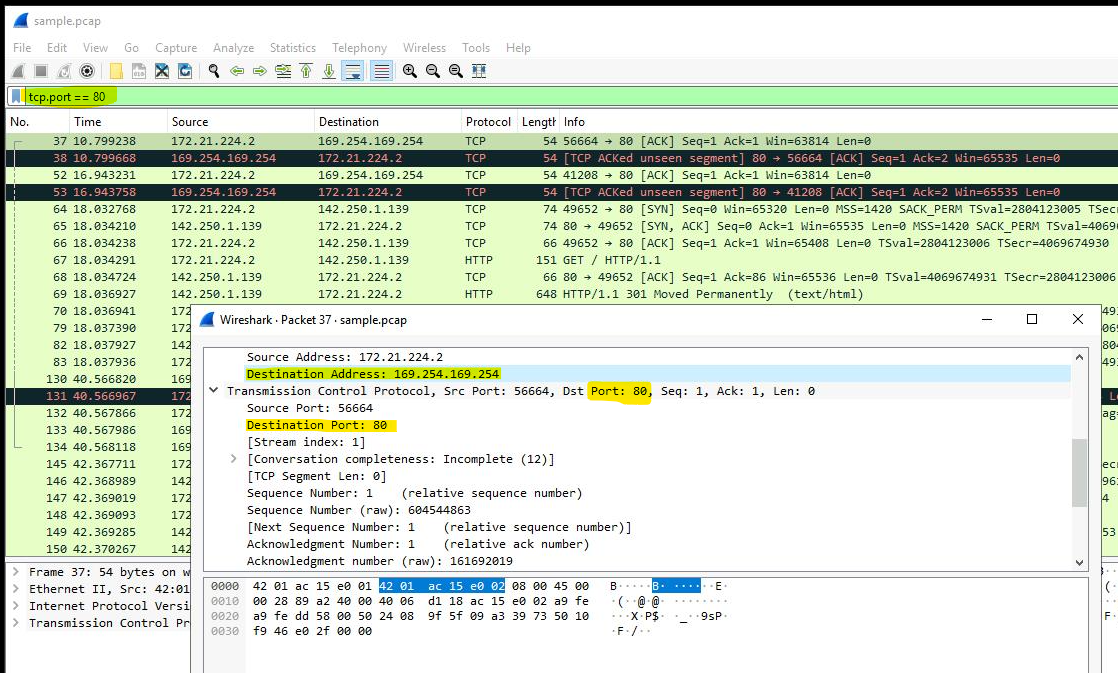The image size is (1118, 673).
Task: Toggle auto-scroll to last packet
Action: 352,71
